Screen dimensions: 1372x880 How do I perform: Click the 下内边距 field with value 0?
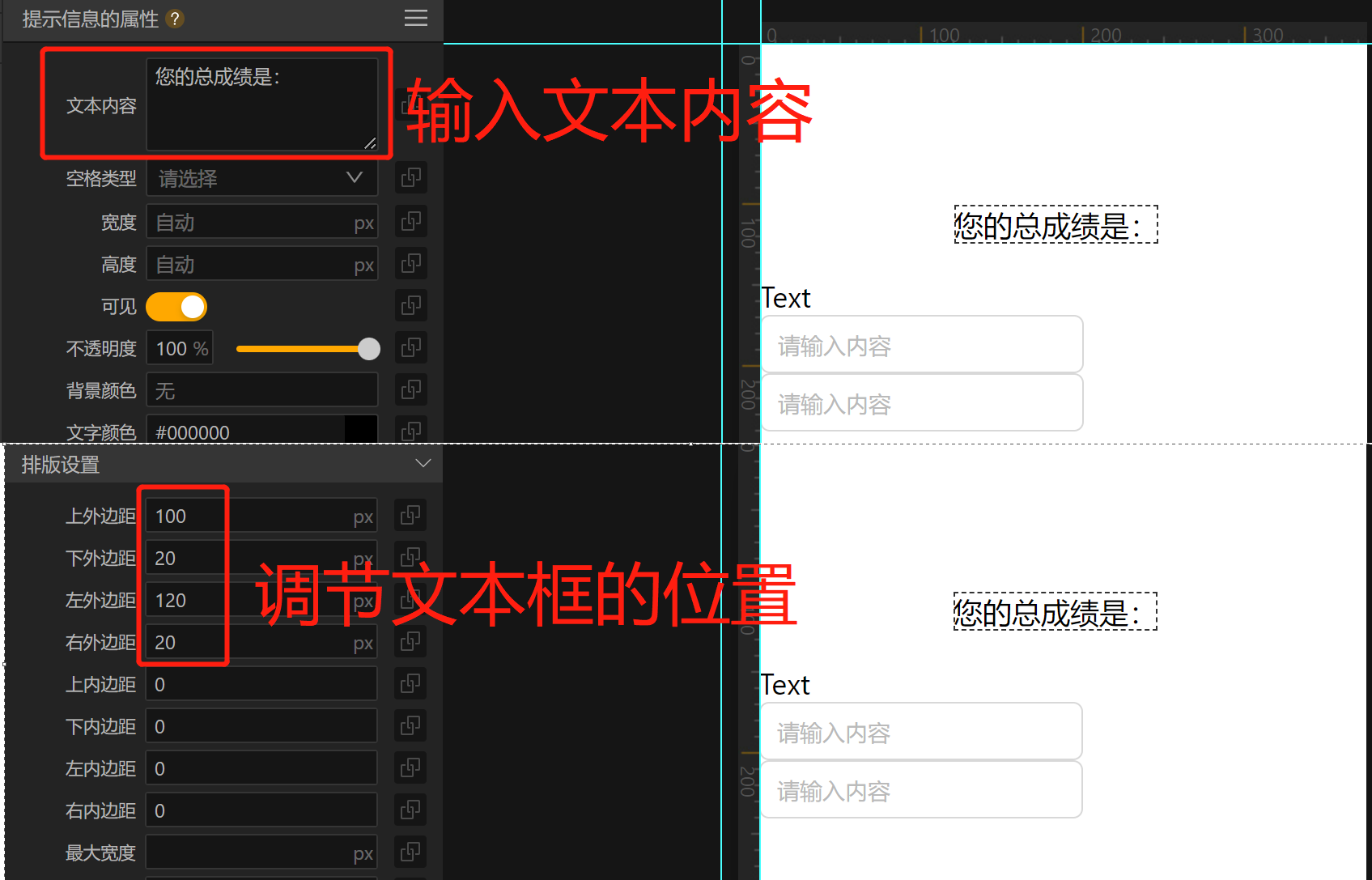[x=261, y=726]
